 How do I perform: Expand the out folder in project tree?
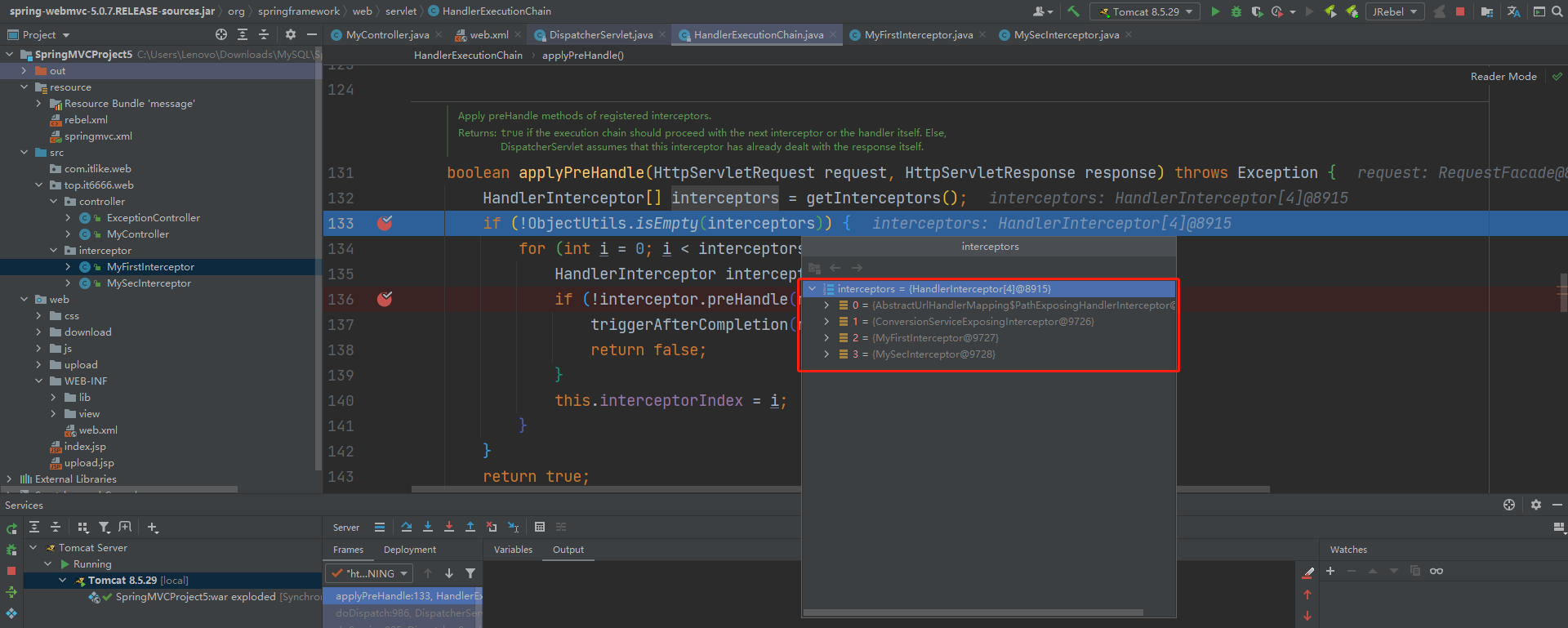[24, 71]
